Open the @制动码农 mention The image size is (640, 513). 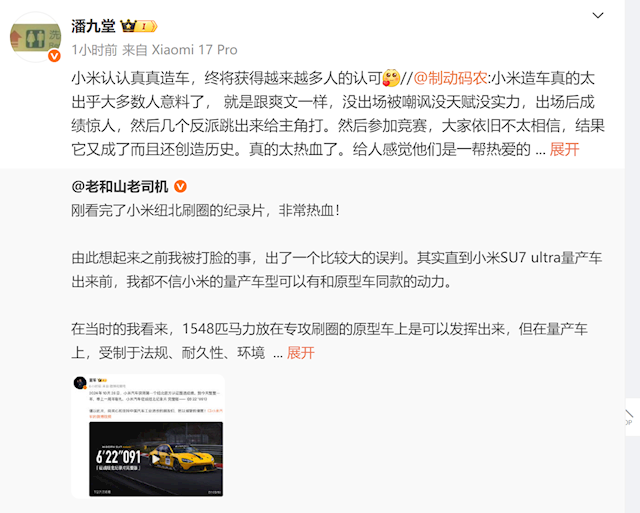point(451,78)
